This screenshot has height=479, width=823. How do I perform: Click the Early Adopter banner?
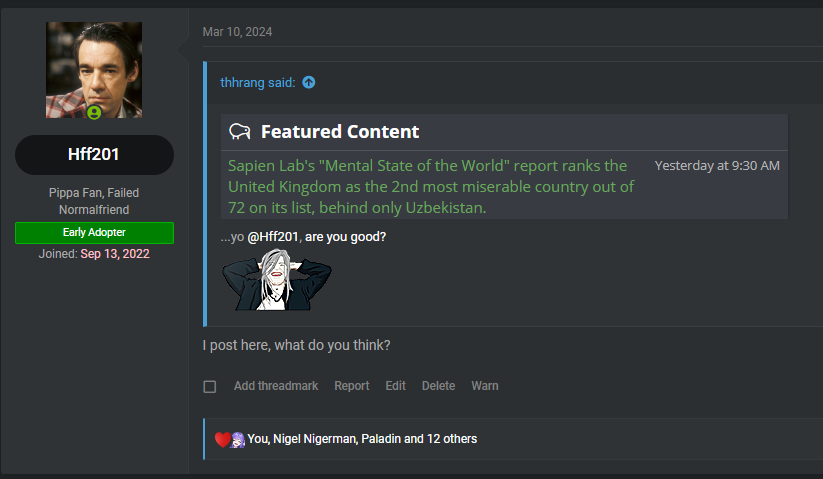[94, 232]
